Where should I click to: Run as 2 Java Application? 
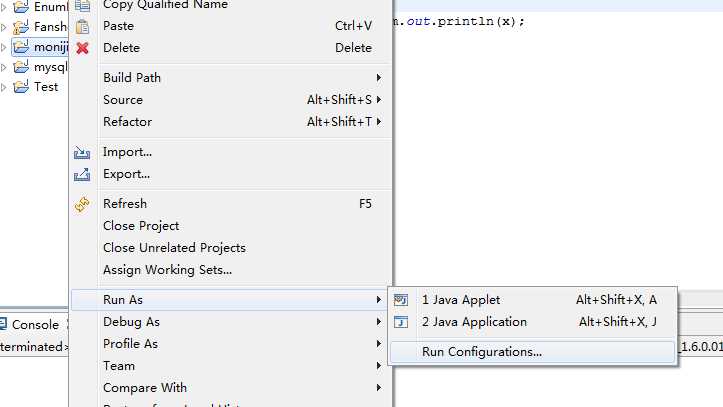(533, 322)
